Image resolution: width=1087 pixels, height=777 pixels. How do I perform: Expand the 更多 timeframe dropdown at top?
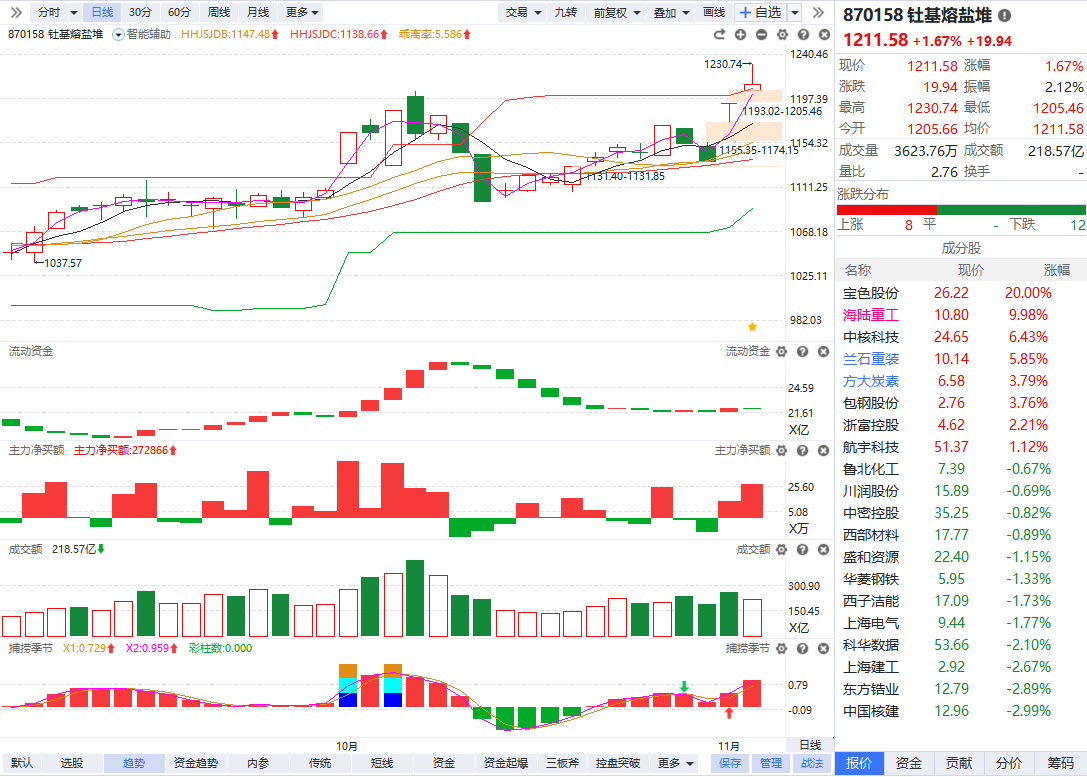point(302,12)
